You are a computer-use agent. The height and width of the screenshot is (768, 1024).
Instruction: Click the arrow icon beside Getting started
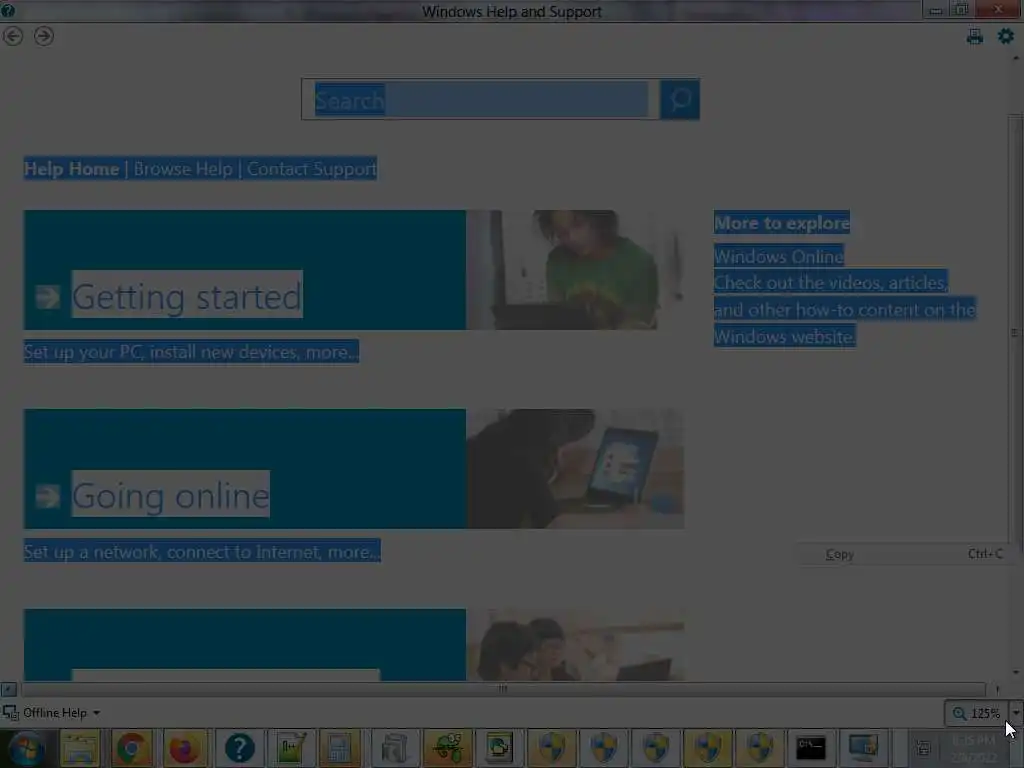[x=48, y=297]
